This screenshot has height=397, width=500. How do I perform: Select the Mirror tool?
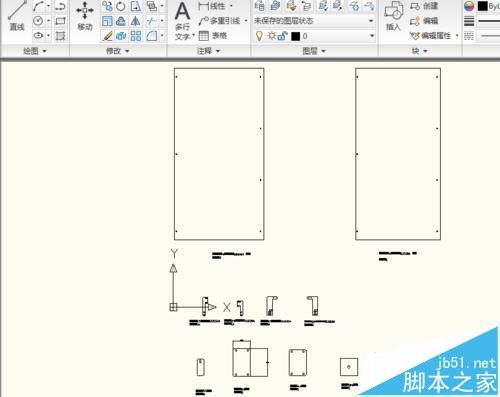pyautogui.click(x=135, y=21)
